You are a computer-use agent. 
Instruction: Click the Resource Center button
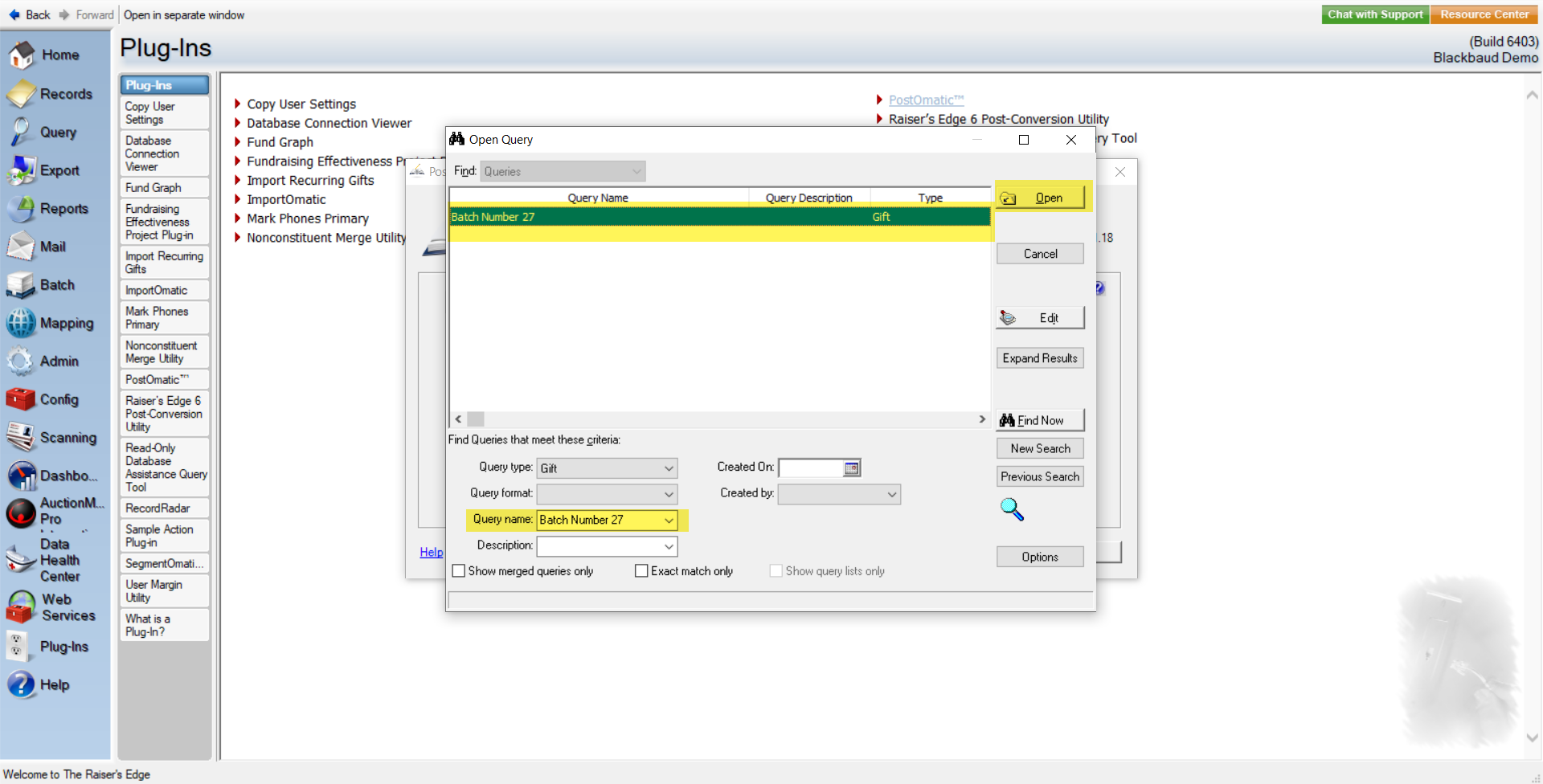tap(1484, 14)
